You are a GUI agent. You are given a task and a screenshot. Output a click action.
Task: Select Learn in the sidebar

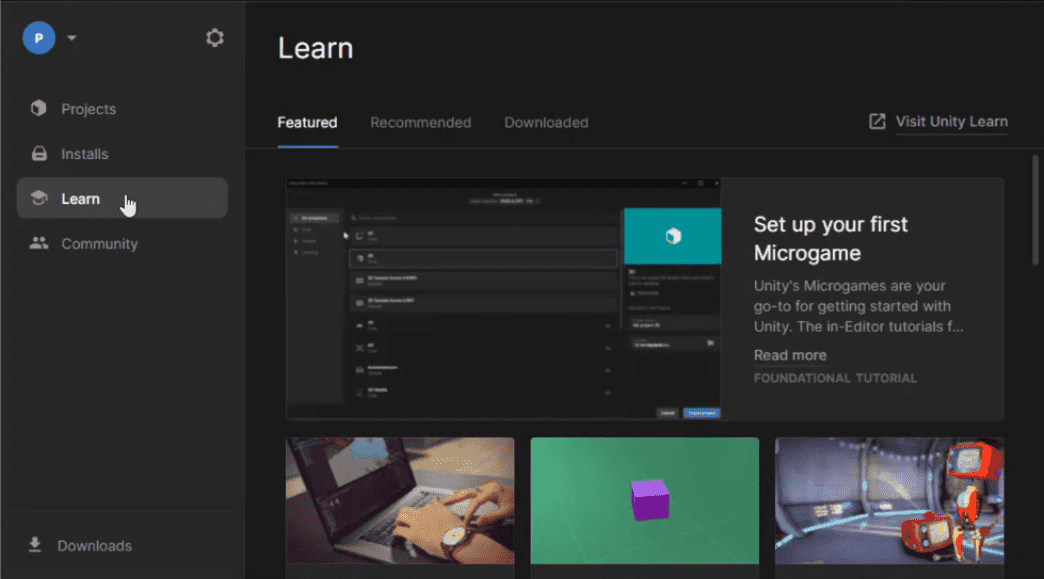[x=122, y=198]
